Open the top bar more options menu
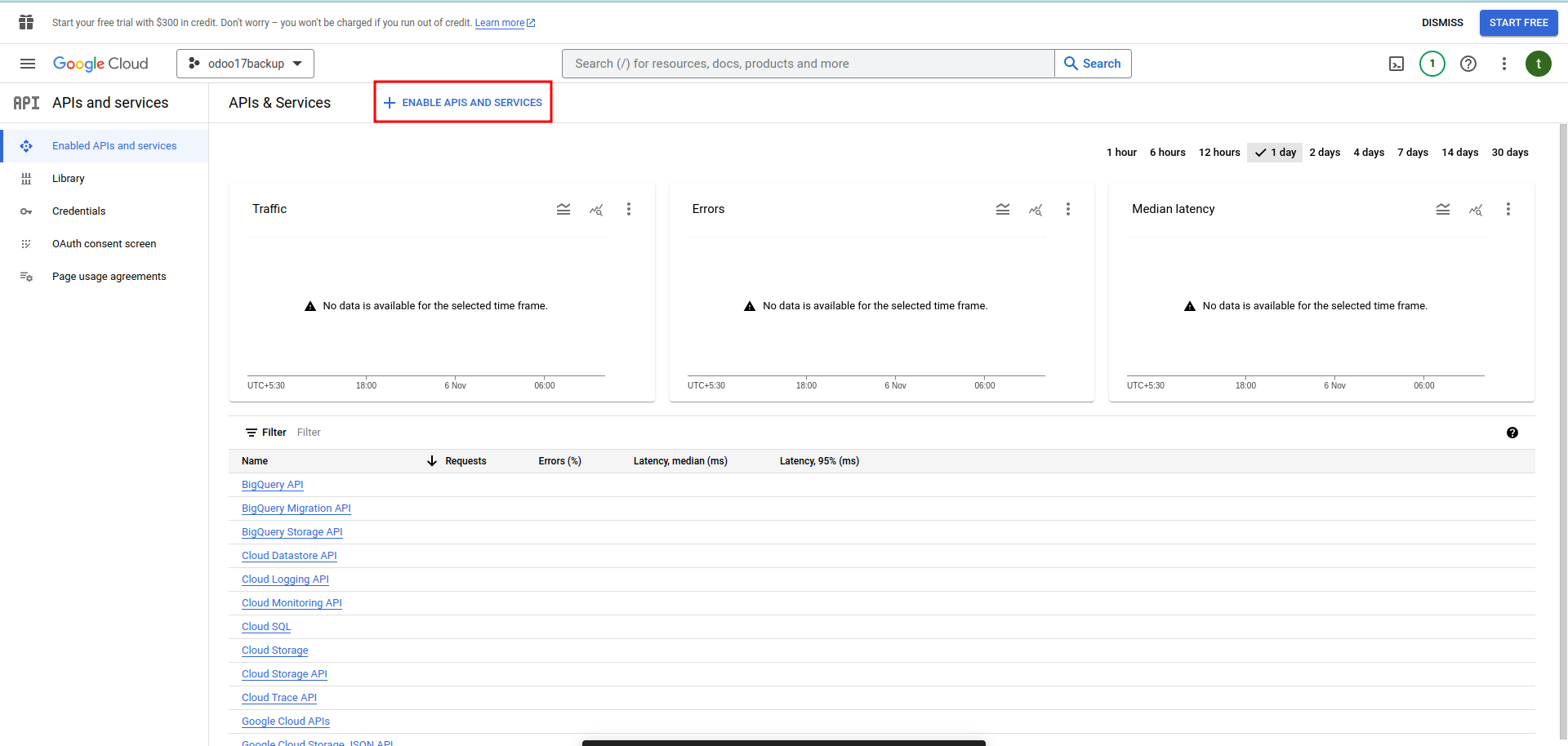 point(1504,64)
